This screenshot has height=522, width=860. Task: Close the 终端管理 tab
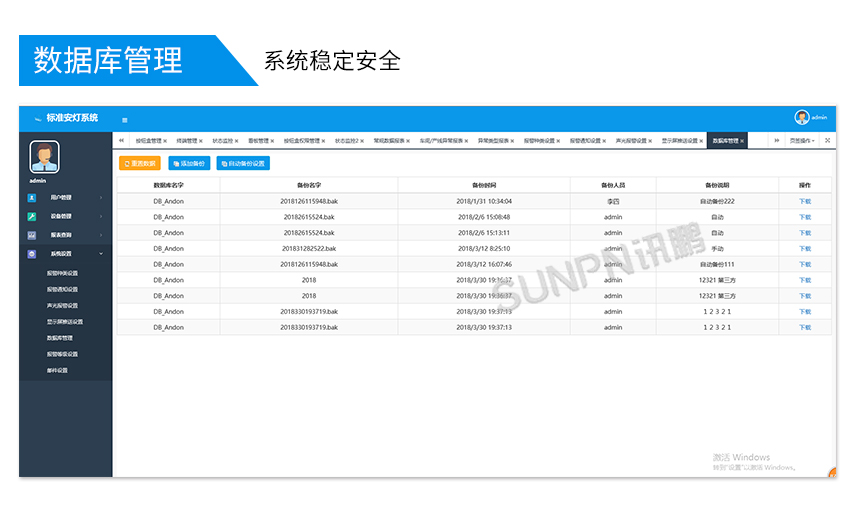click(x=201, y=141)
